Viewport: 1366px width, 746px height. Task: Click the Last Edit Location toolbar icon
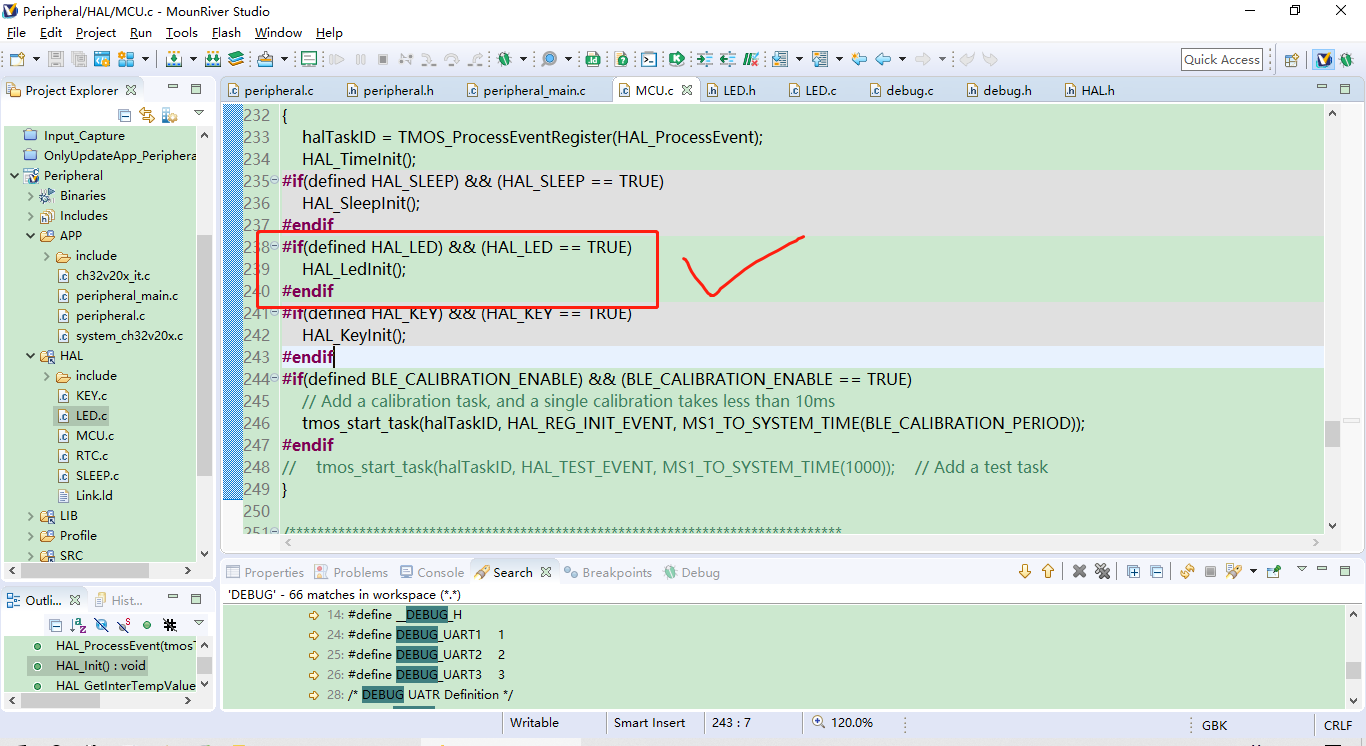coord(858,59)
